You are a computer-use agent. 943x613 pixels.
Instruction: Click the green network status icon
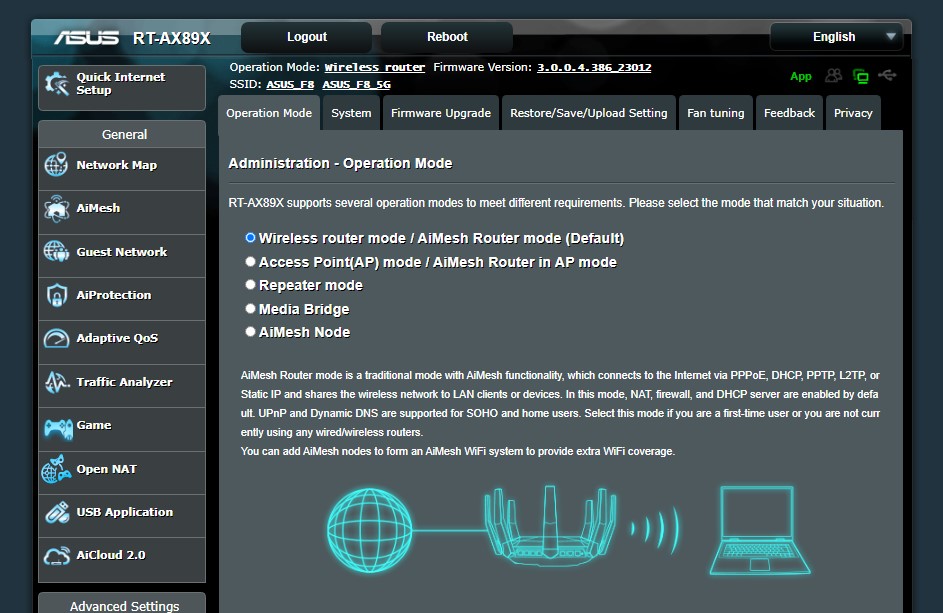[x=861, y=76]
